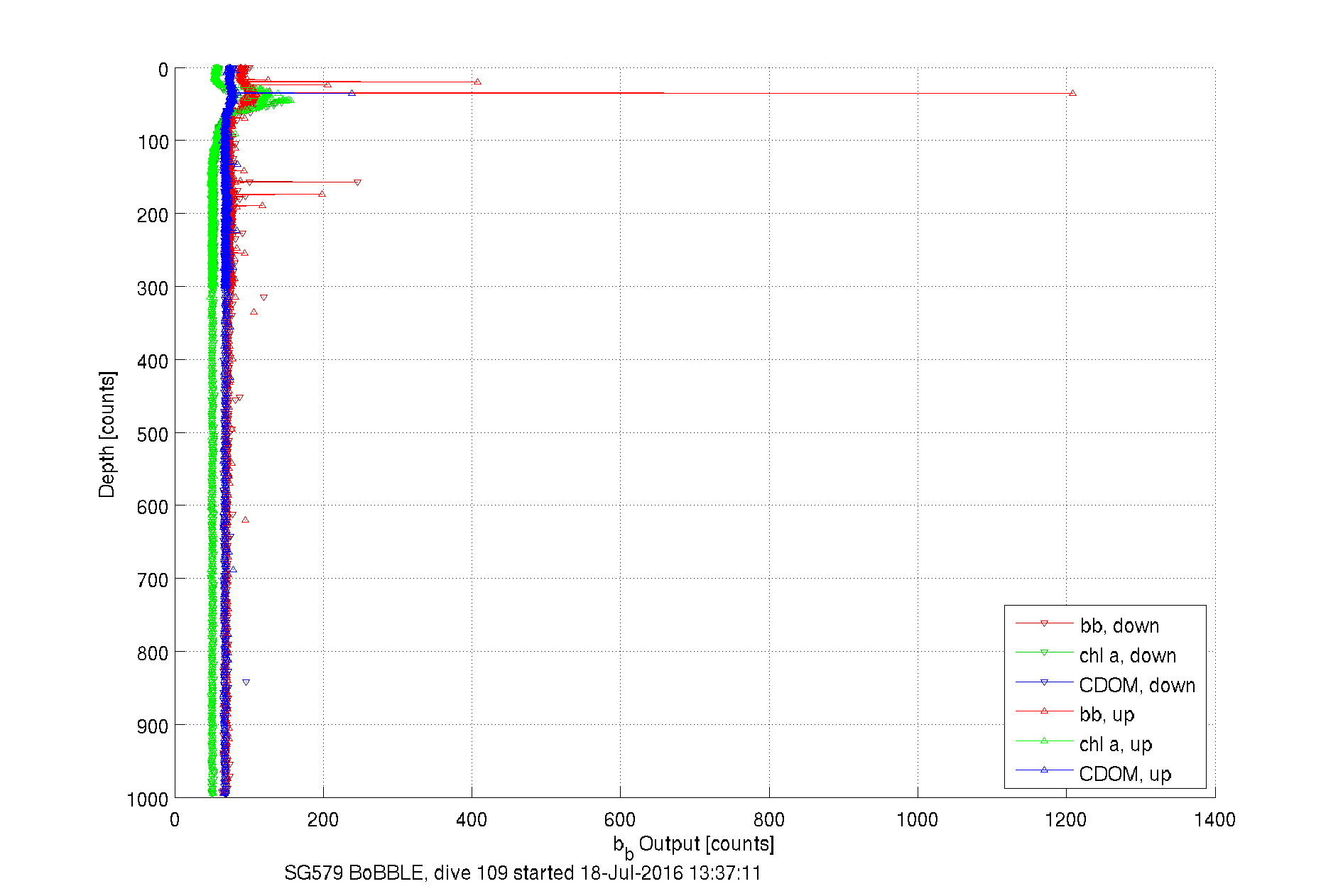Click x-axis tick label 1400
The height and width of the screenshot is (896, 1343).
(x=1215, y=820)
